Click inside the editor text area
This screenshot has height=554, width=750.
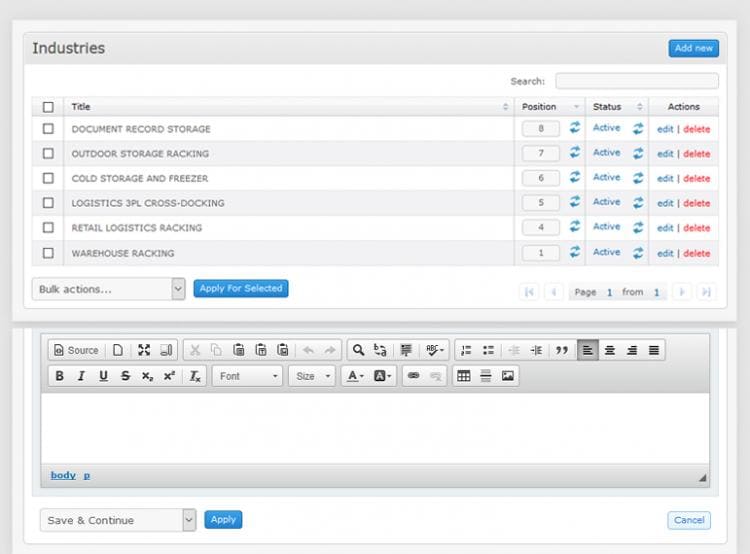(x=375, y=428)
